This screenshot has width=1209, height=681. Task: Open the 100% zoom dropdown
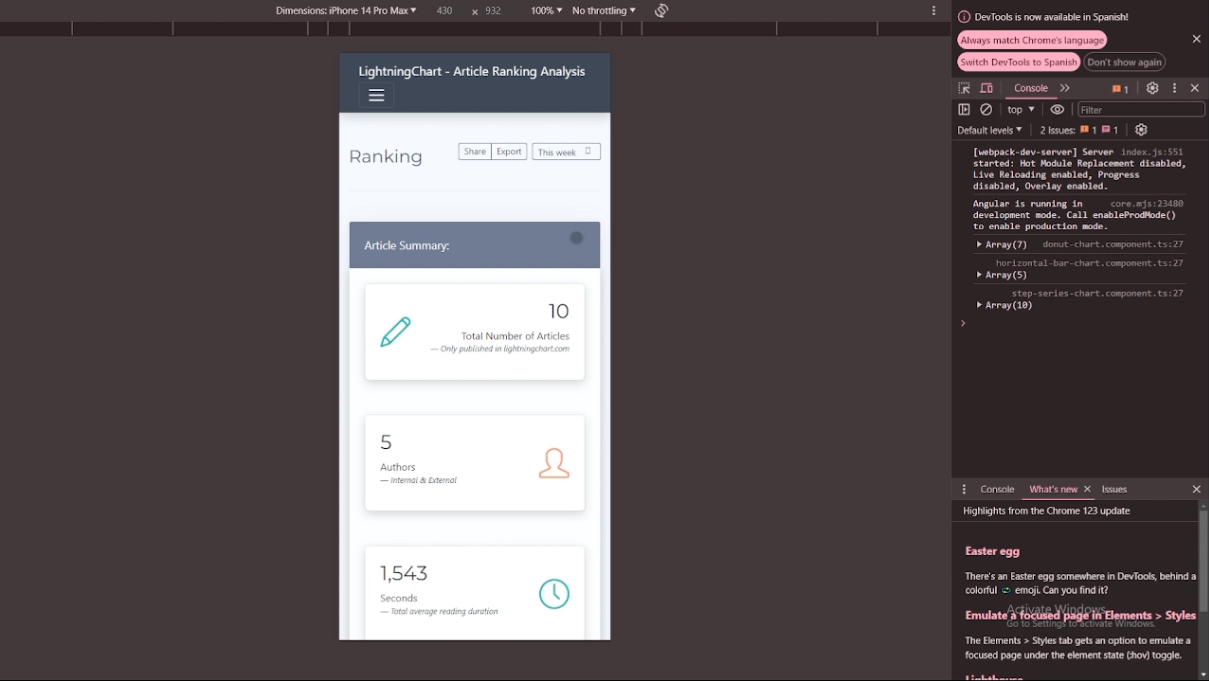pyautogui.click(x=546, y=11)
